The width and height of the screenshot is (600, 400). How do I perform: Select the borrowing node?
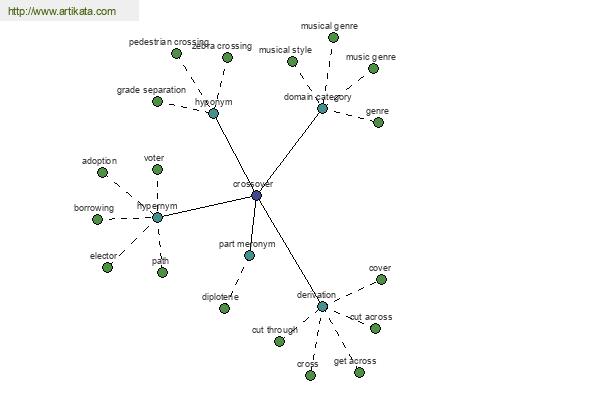pyautogui.click(x=98, y=219)
